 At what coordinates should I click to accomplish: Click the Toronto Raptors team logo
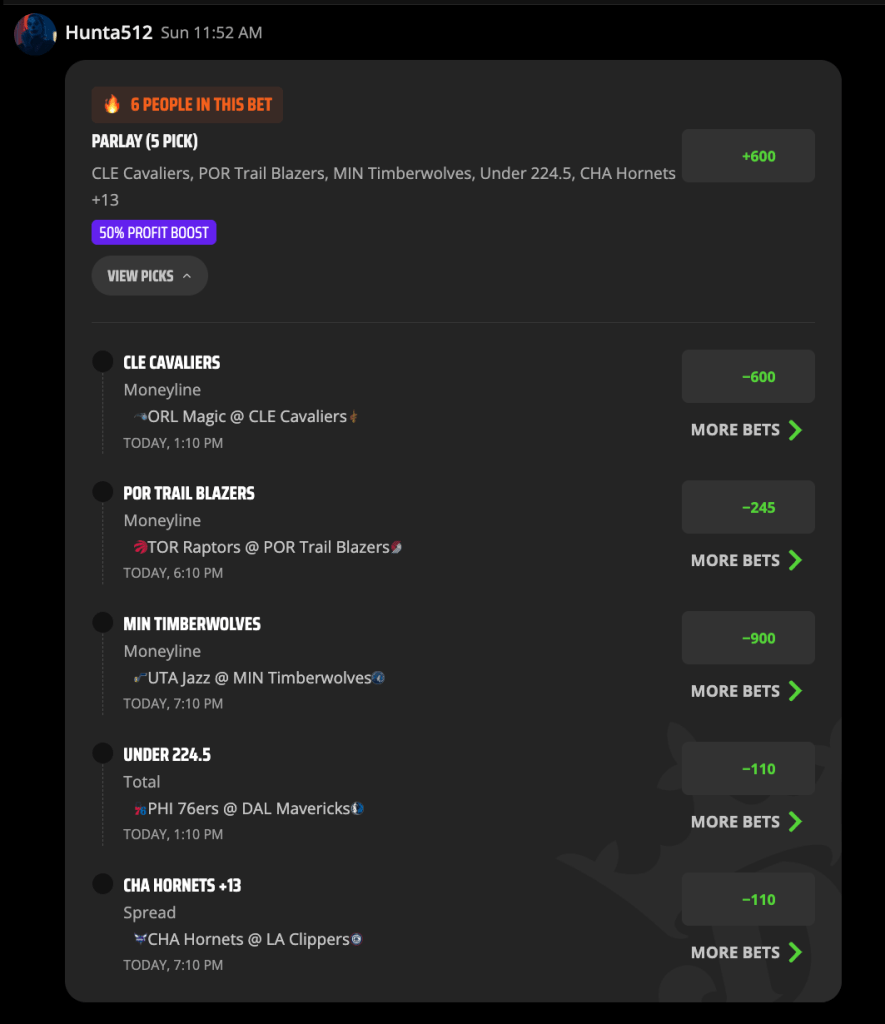[140, 547]
